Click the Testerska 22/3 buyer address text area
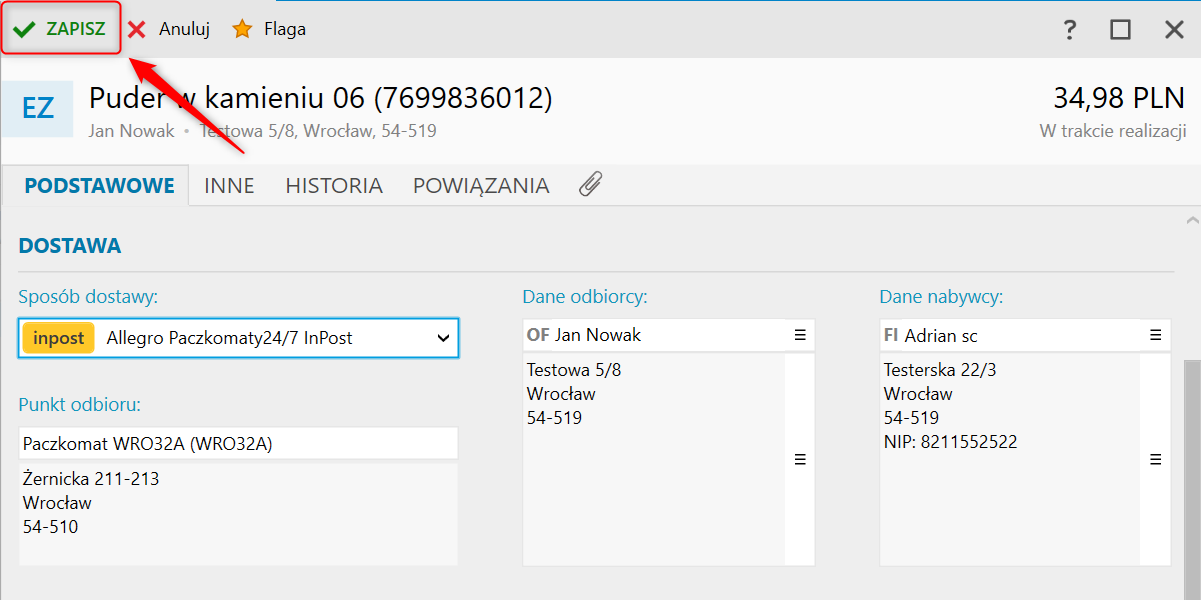Image resolution: width=1201 pixels, height=600 pixels. tap(1010, 460)
